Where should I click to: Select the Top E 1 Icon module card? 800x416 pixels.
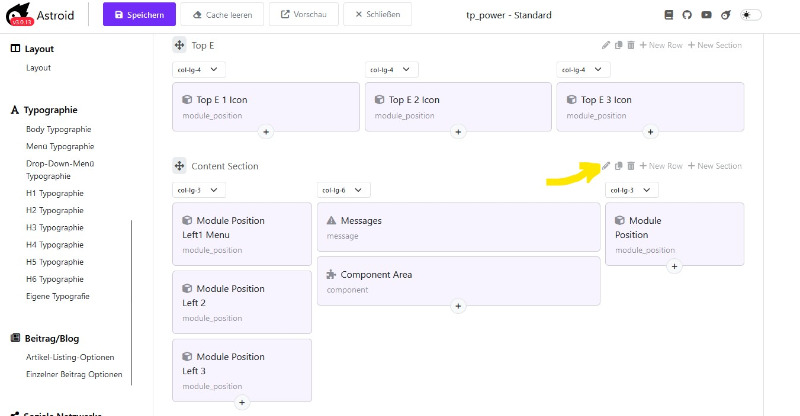pyautogui.click(x=266, y=107)
